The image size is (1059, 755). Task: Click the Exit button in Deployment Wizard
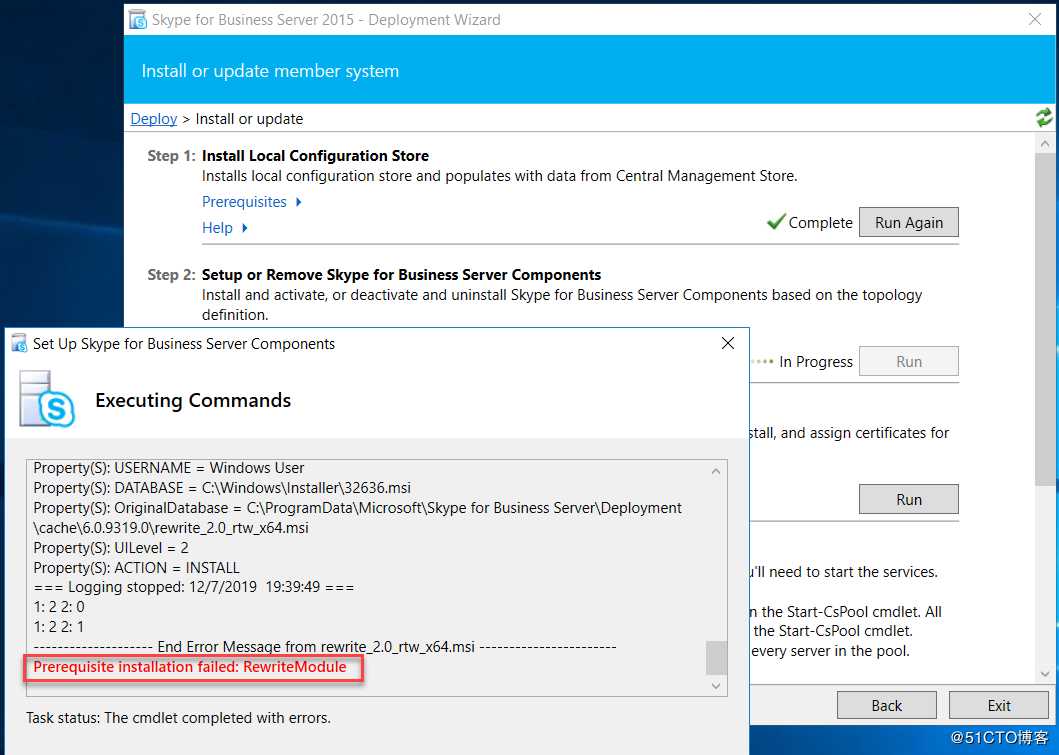[998, 705]
